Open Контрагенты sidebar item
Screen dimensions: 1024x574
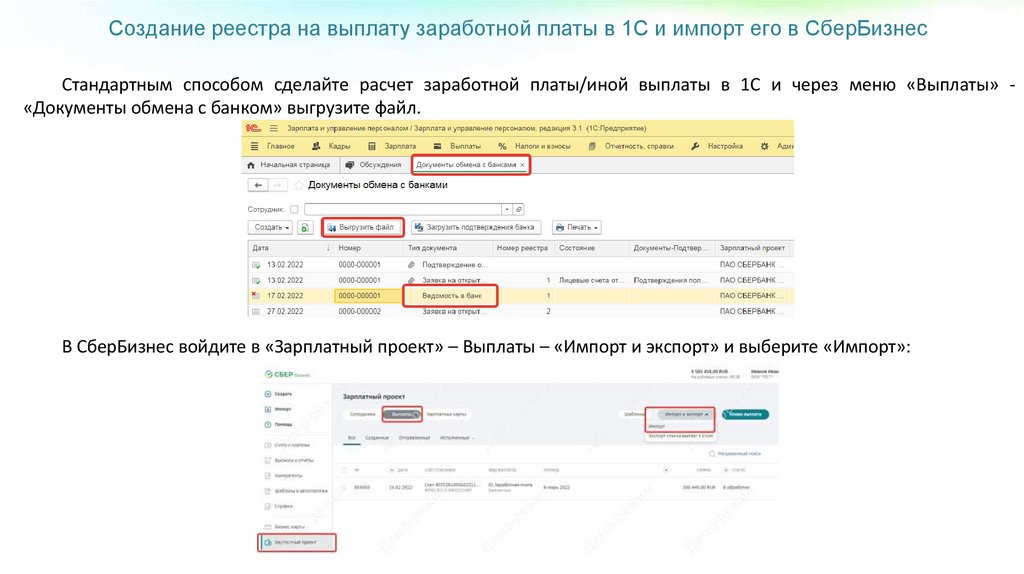283,475
